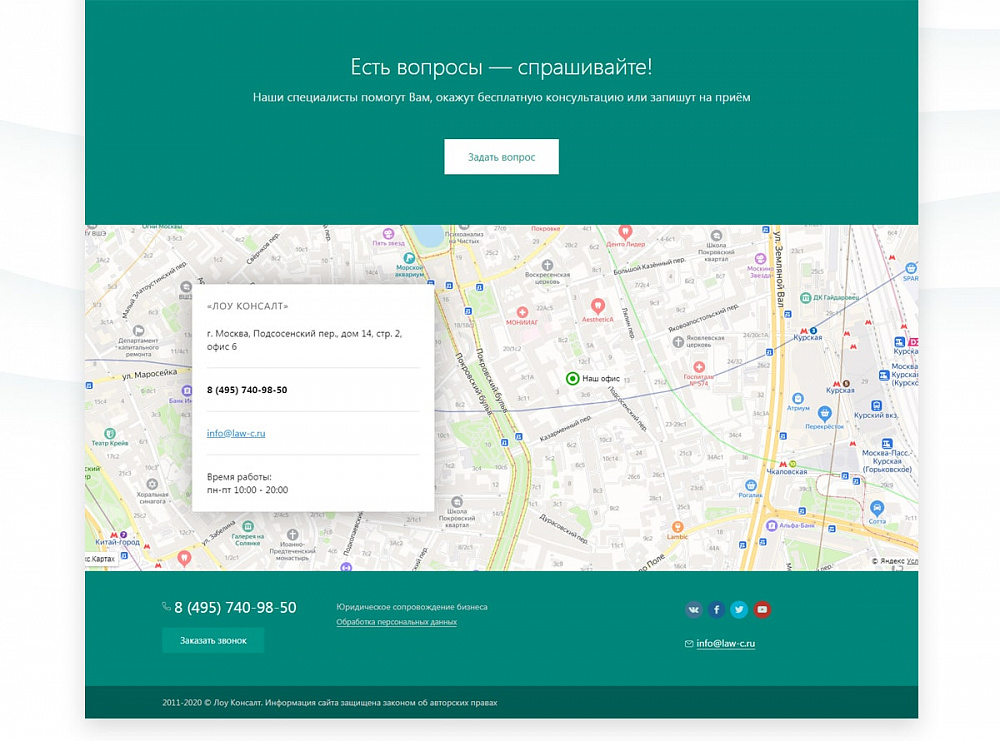Select the Денто Лидер dental marker
Screen dimensions: 1000x741
click(x=626, y=232)
